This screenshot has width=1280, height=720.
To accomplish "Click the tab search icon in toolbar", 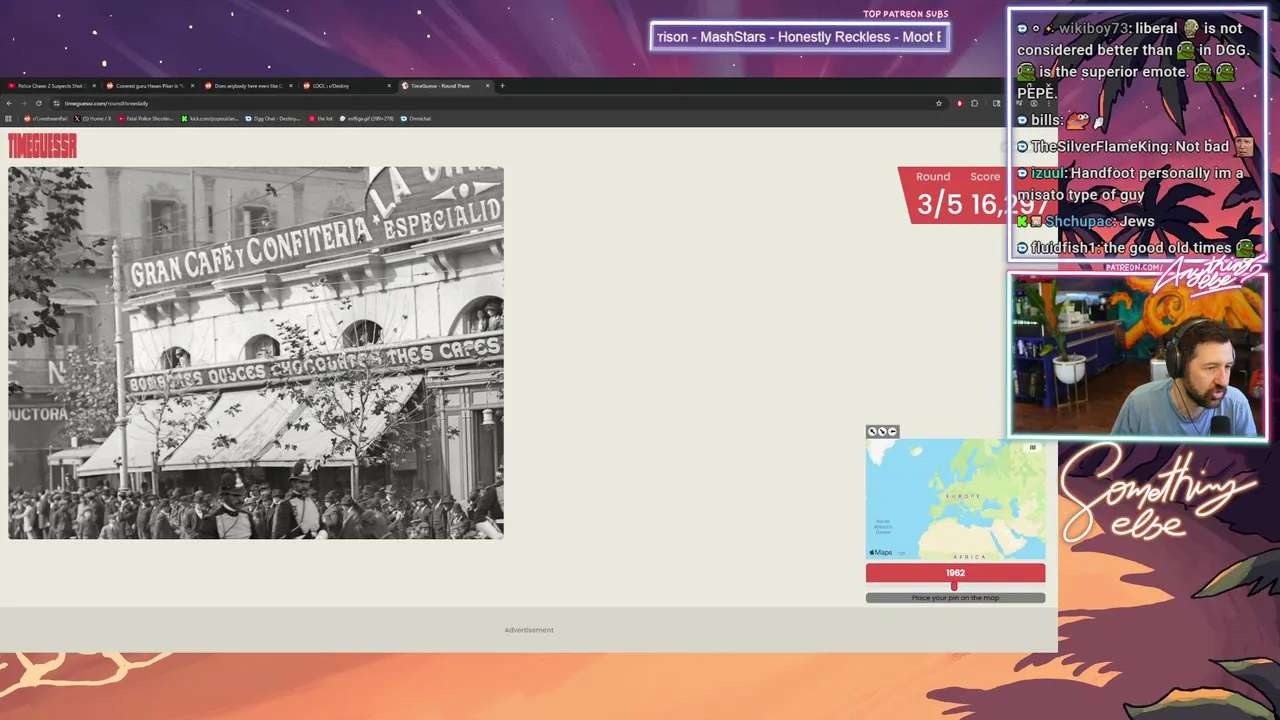I will [x=996, y=103].
